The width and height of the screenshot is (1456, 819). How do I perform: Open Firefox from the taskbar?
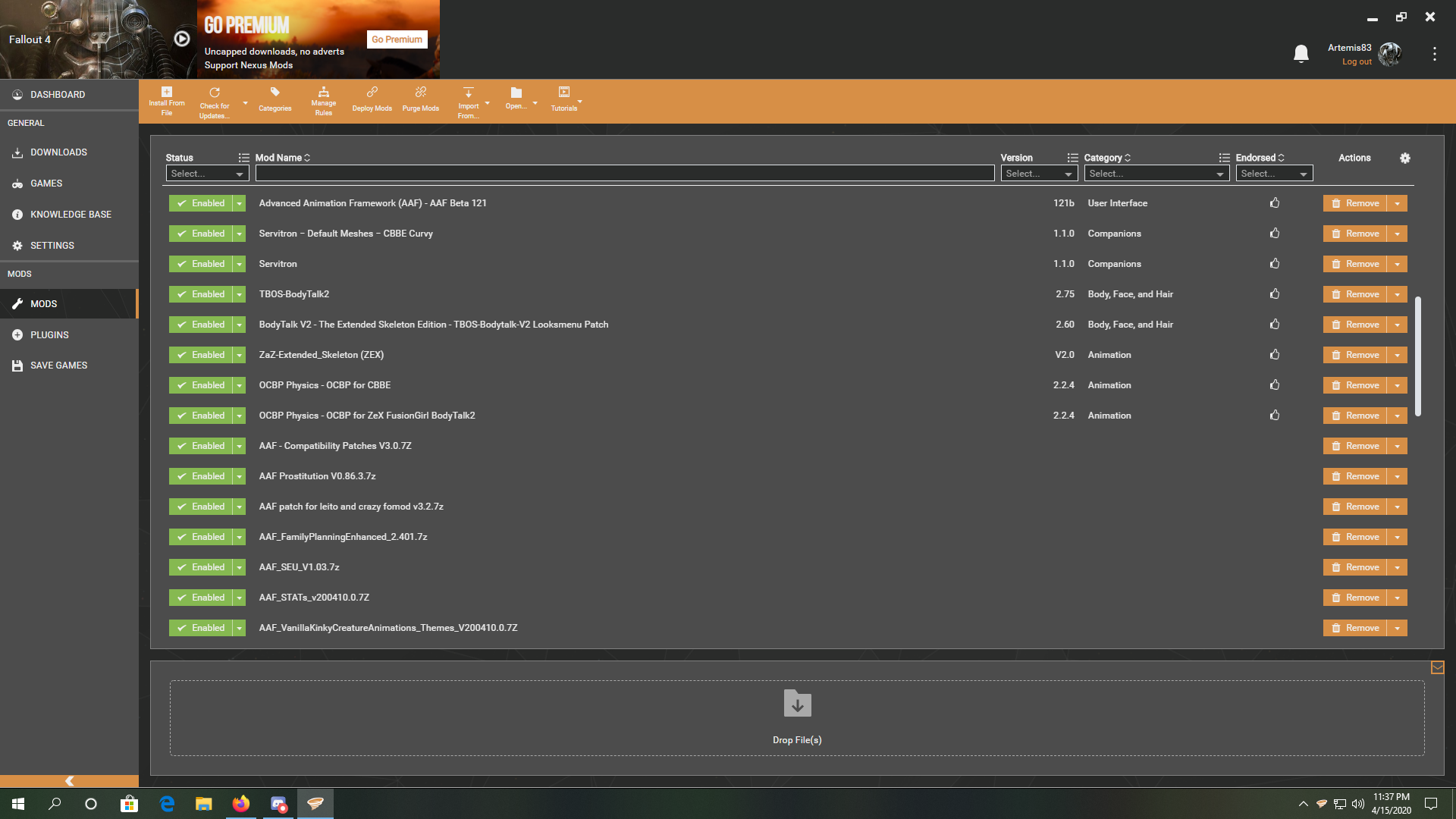[x=241, y=804]
